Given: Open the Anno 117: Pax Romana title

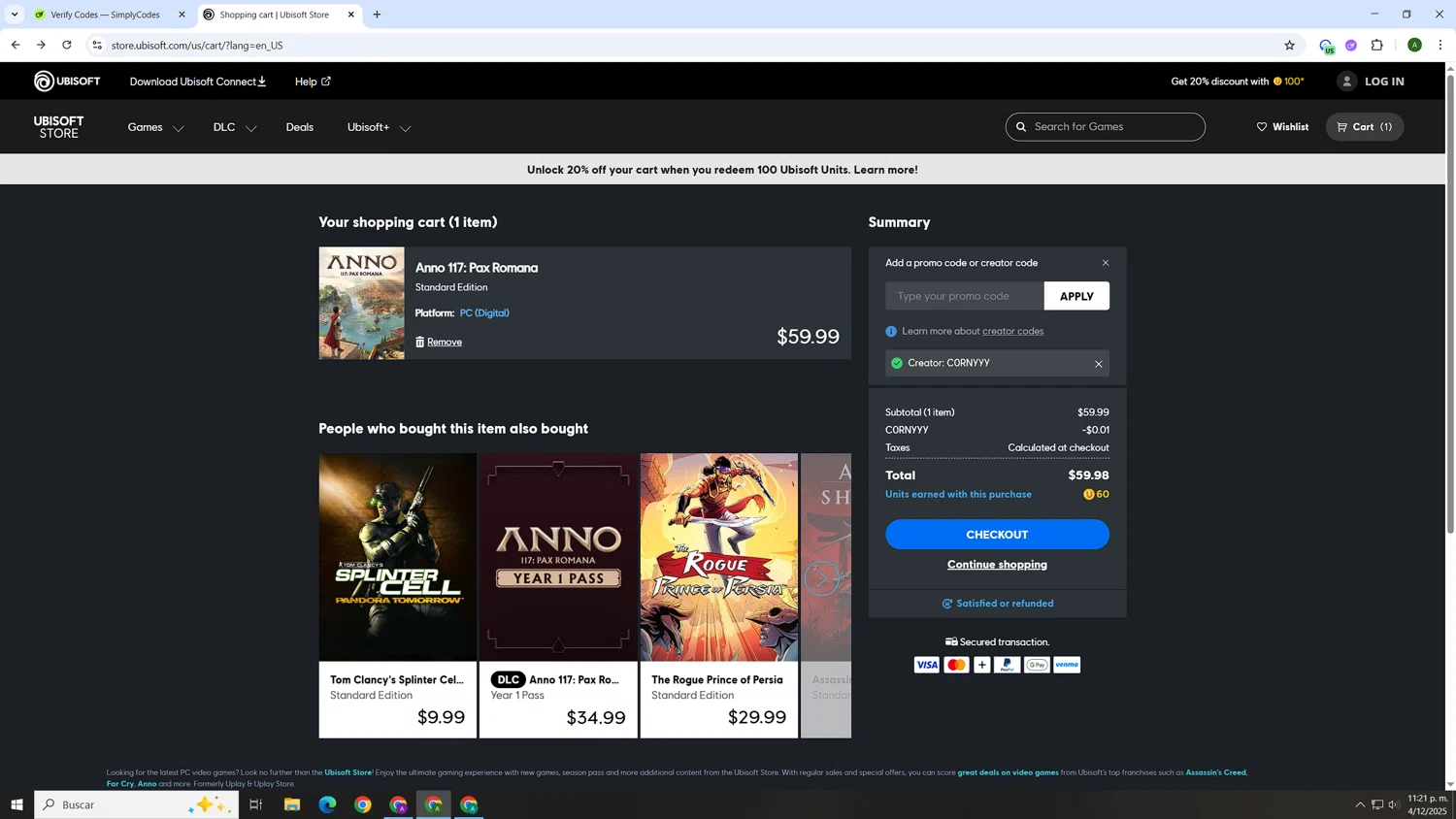Looking at the screenshot, I should coord(477,268).
